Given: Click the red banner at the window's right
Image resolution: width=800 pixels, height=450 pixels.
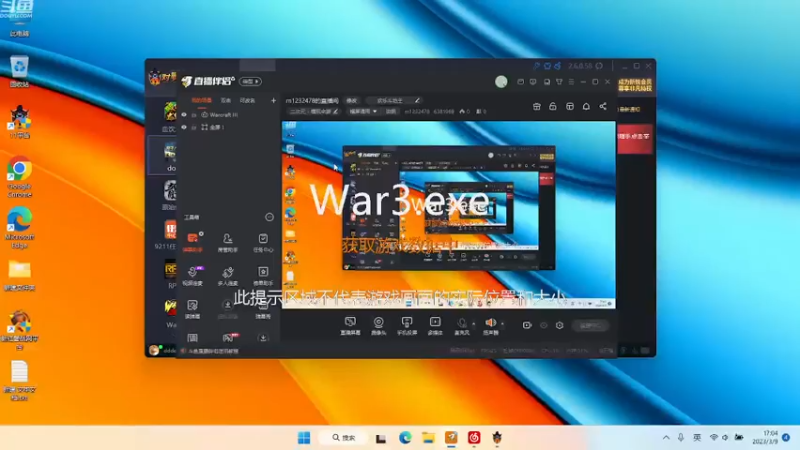Looking at the screenshot, I should pos(635,138).
